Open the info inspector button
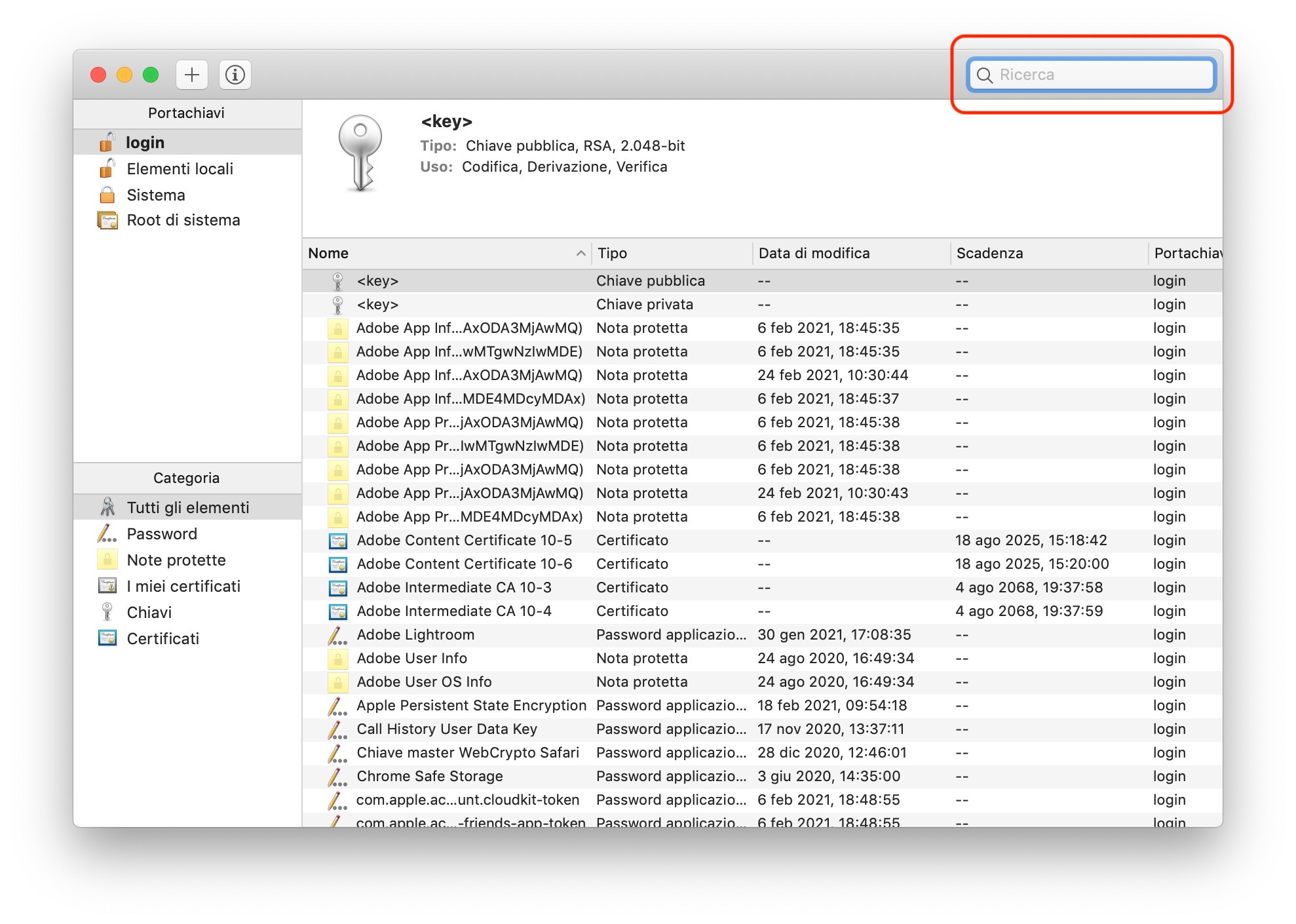Screen dimensions: 1296x924 (x=235, y=75)
